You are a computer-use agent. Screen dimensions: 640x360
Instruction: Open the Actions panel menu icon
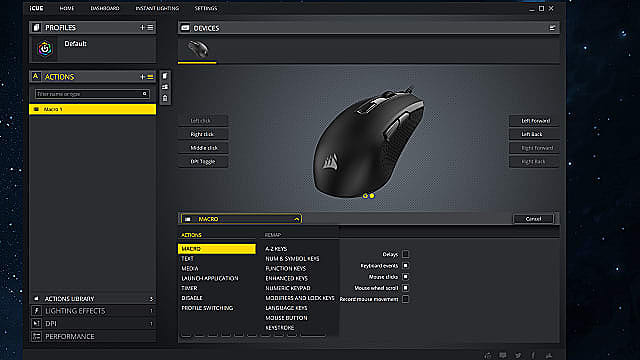click(150, 77)
